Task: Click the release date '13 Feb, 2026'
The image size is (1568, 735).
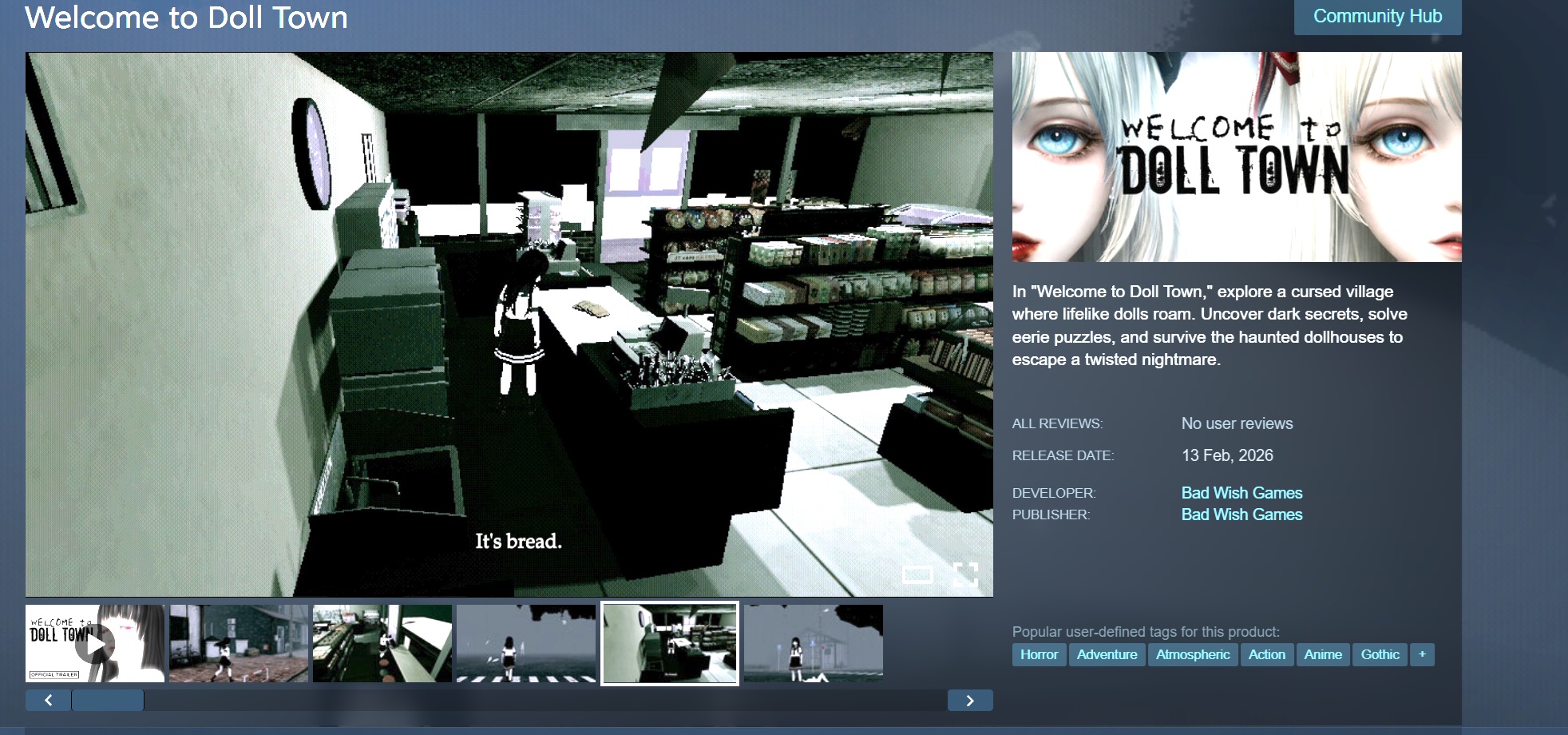Action: [1227, 455]
